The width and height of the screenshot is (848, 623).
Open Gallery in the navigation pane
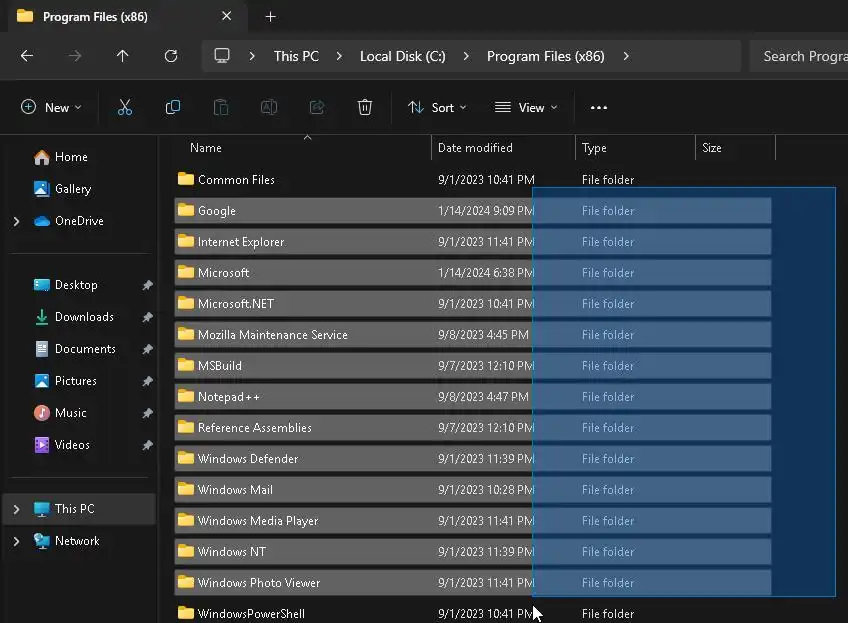[x=72, y=189]
